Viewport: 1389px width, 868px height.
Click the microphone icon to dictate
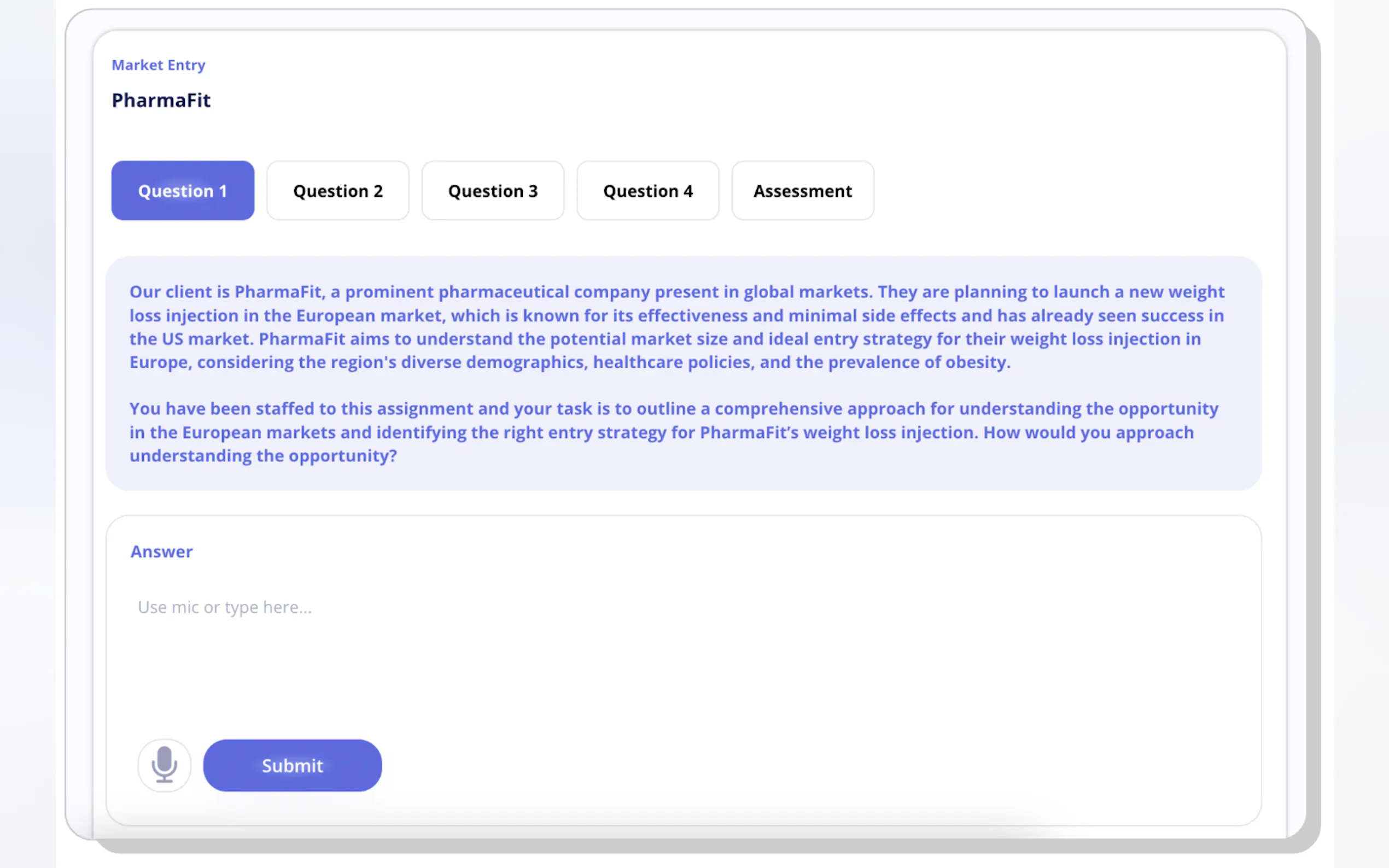point(164,765)
